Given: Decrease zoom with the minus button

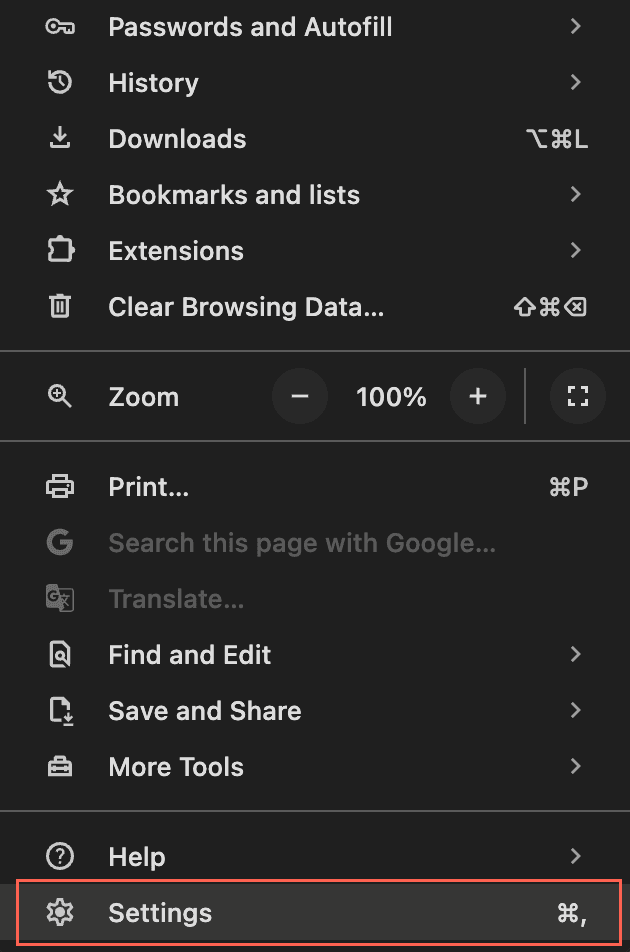Looking at the screenshot, I should [x=300, y=396].
